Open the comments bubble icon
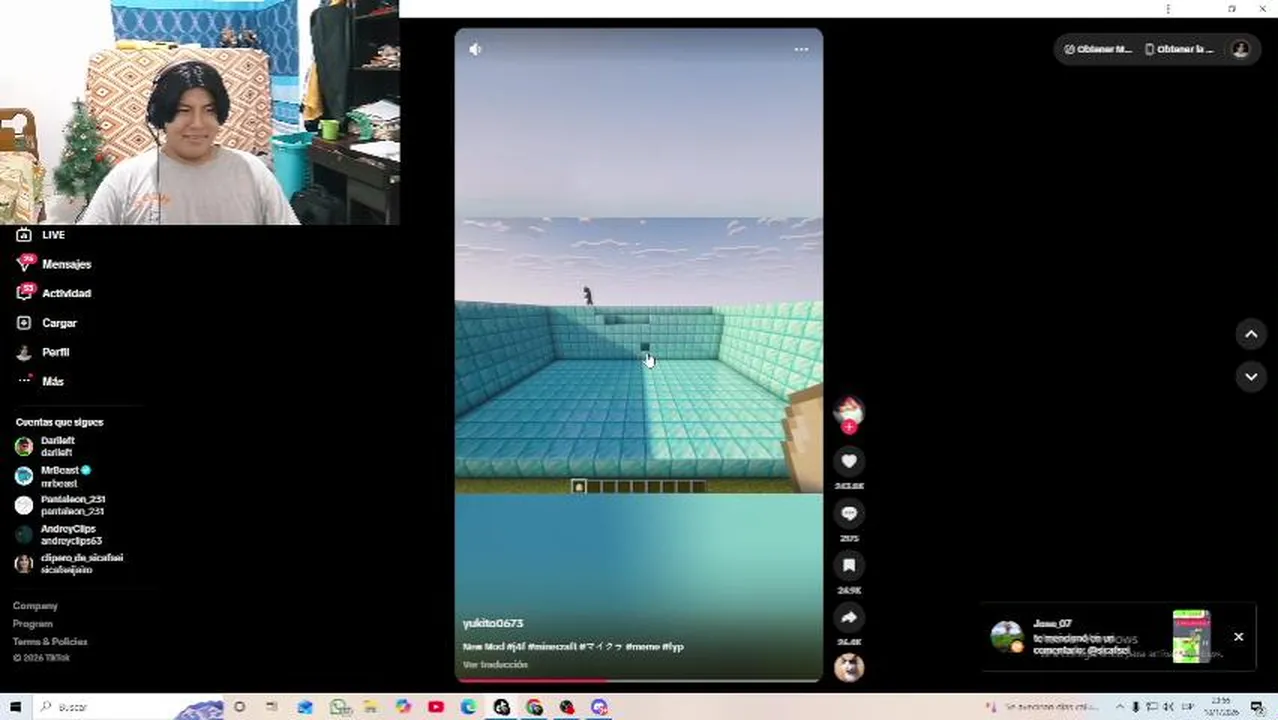Screen dimensions: 1278x720 point(849,513)
